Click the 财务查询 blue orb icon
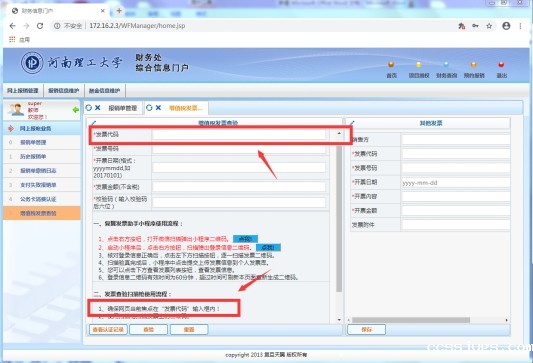This screenshot has width=533, height=363. 446,65
